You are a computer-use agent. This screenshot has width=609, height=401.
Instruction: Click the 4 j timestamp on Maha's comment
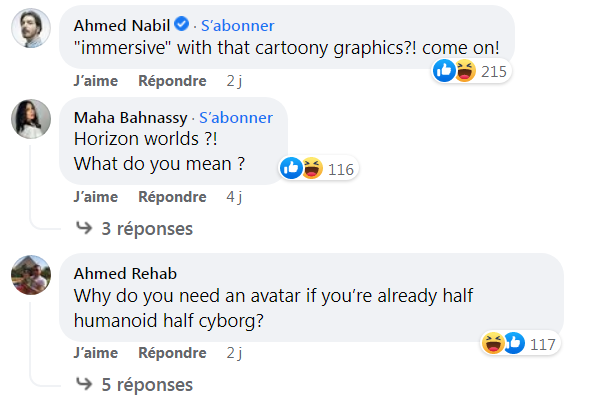[234, 197]
